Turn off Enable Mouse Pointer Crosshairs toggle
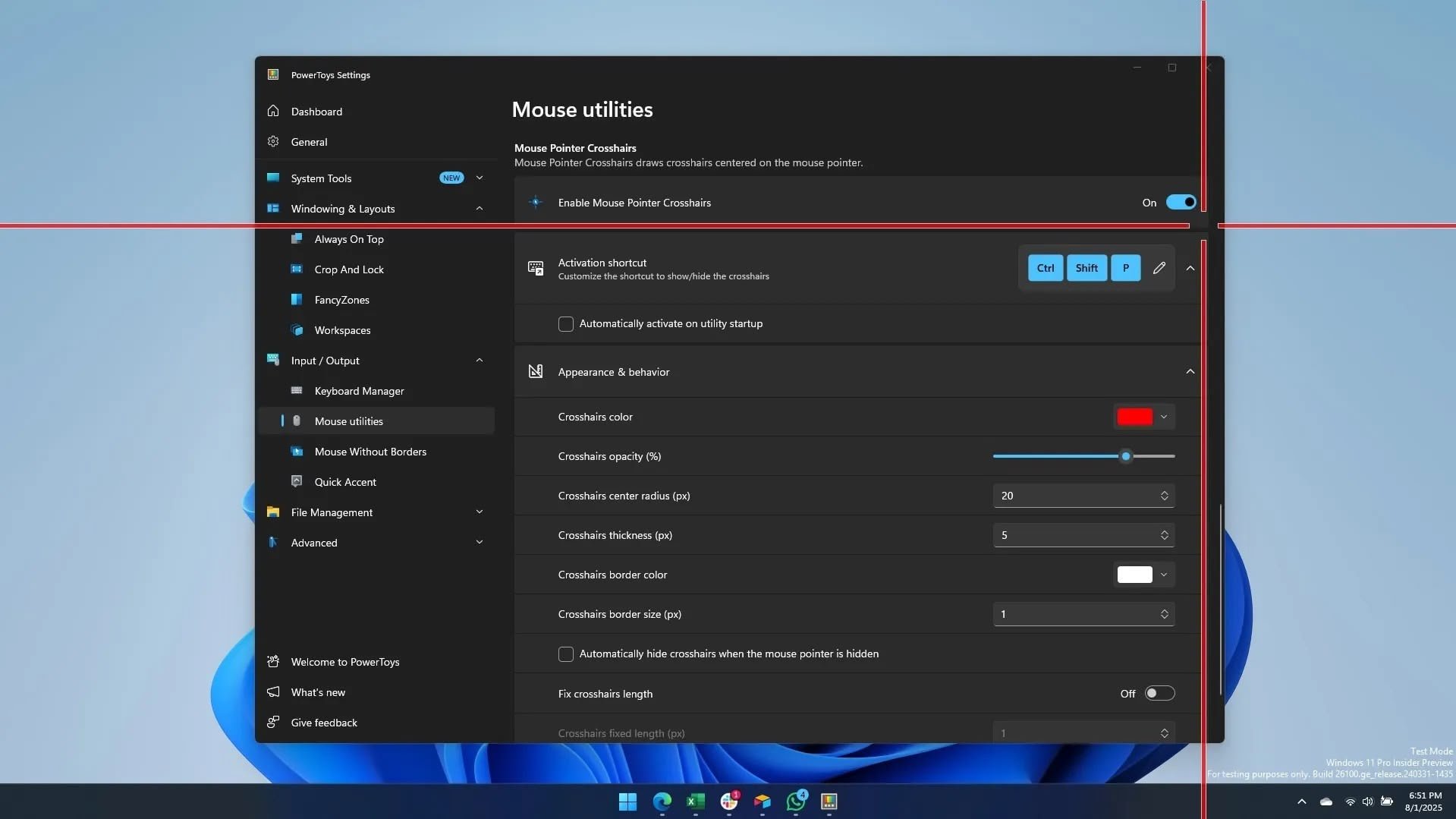The image size is (1456, 819). click(1181, 203)
